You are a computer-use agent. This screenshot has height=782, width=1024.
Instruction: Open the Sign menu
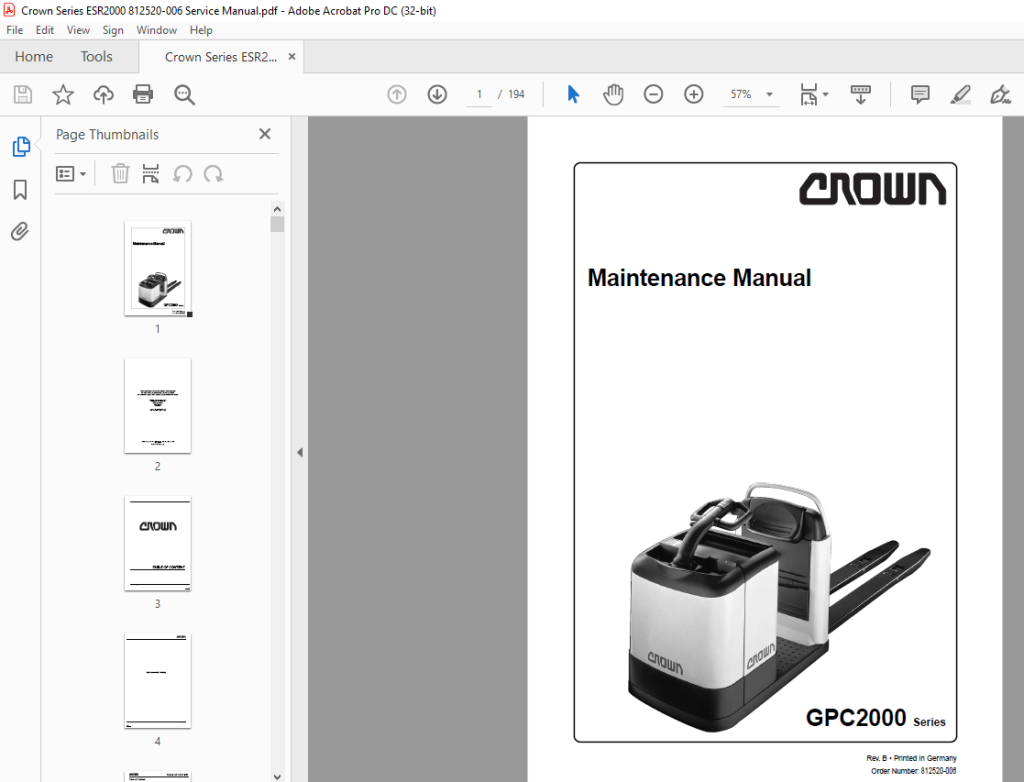pyautogui.click(x=112, y=30)
